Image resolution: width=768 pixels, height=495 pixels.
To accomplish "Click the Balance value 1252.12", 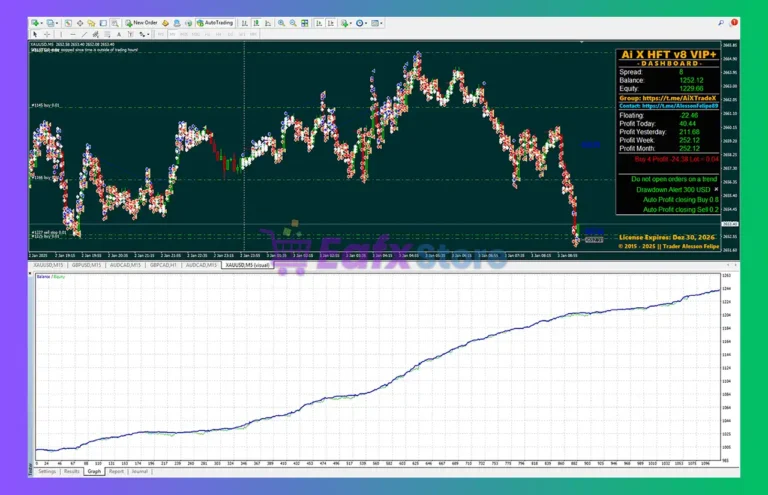I will click(x=691, y=80).
